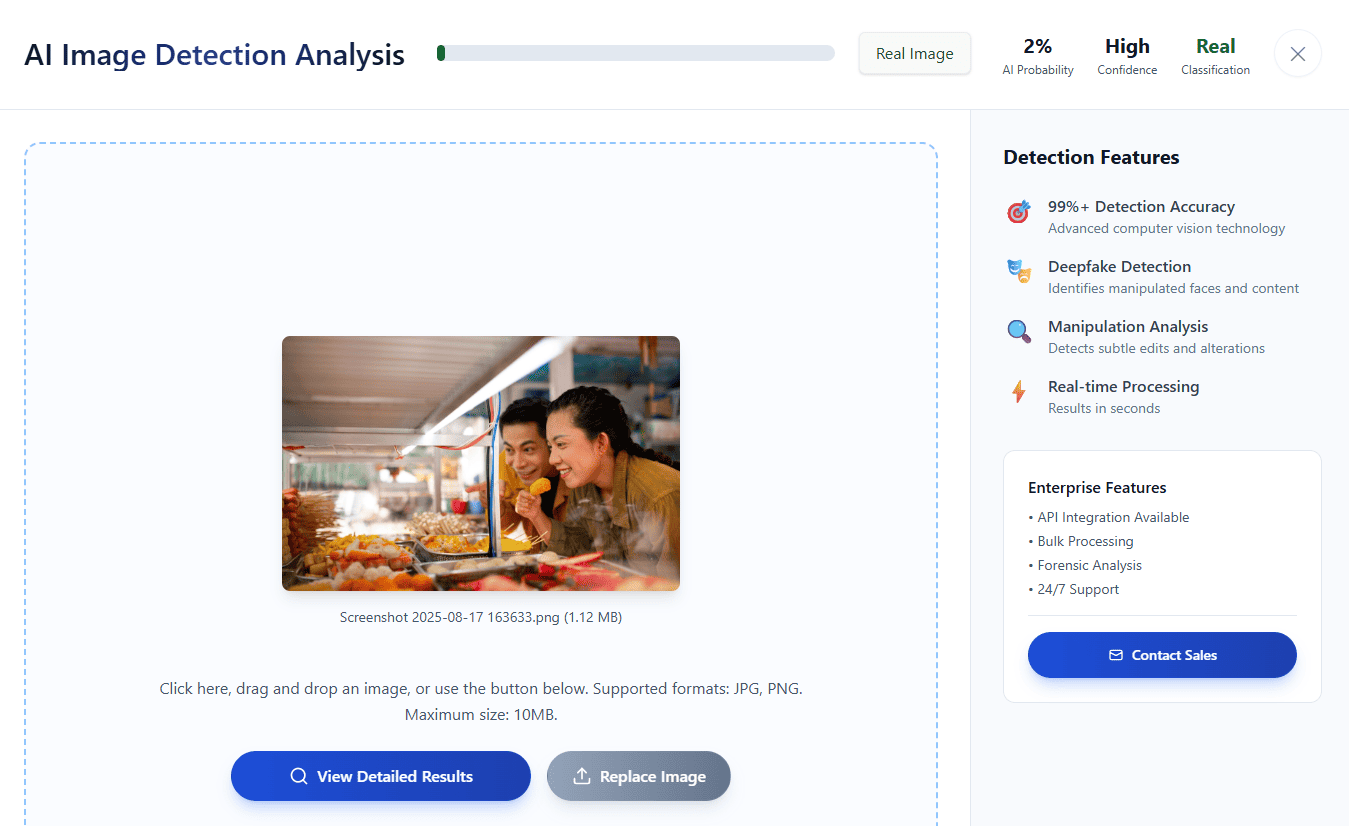The width and height of the screenshot is (1349, 826).
Task: Click the 'Deepfake Detection' feature title
Action: tap(1119, 267)
